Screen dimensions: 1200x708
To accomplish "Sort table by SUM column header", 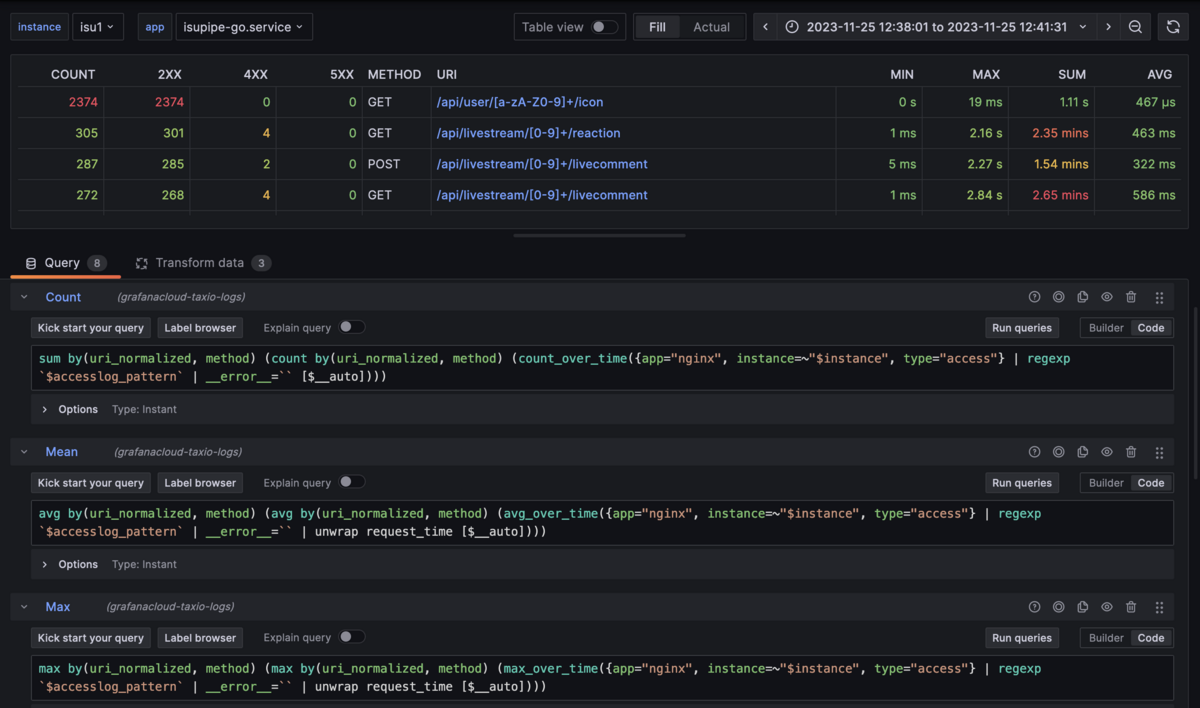I will (x=1071, y=74).
